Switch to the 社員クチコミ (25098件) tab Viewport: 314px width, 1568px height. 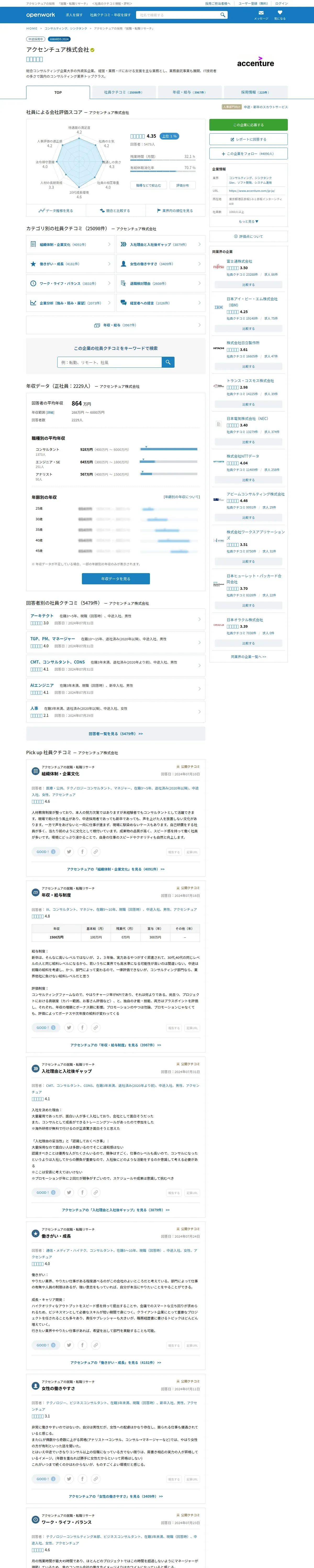(x=123, y=93)
